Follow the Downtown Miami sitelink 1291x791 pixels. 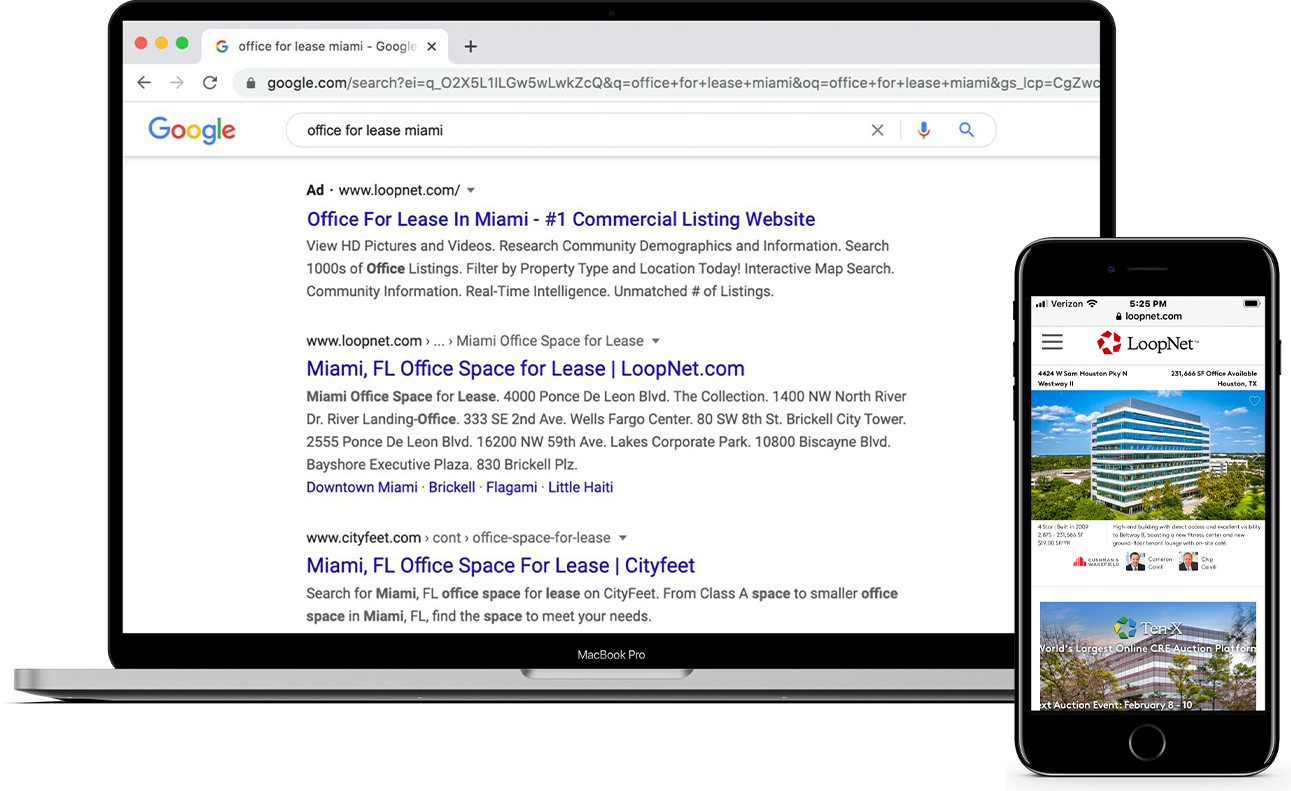pos(362,487)
